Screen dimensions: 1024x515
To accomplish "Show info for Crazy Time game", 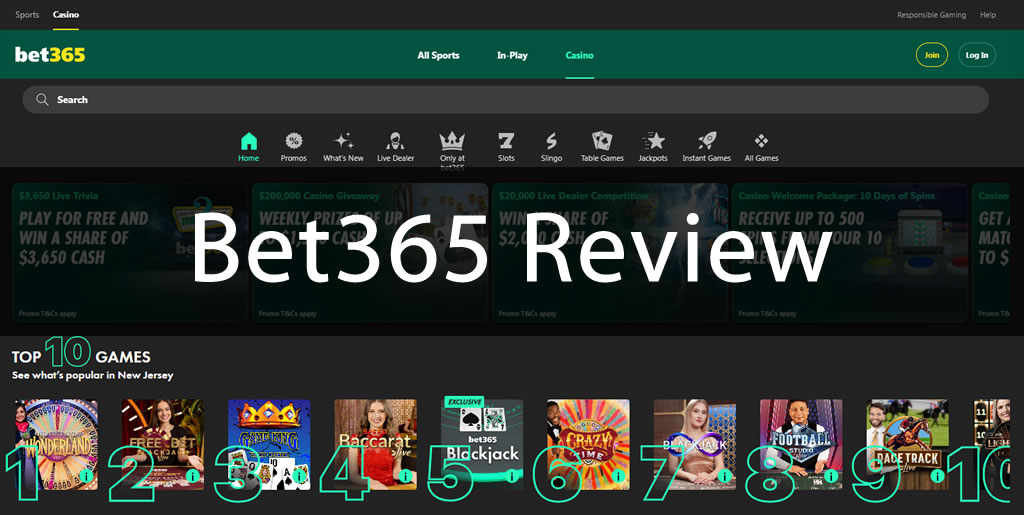I will (618, 476).
